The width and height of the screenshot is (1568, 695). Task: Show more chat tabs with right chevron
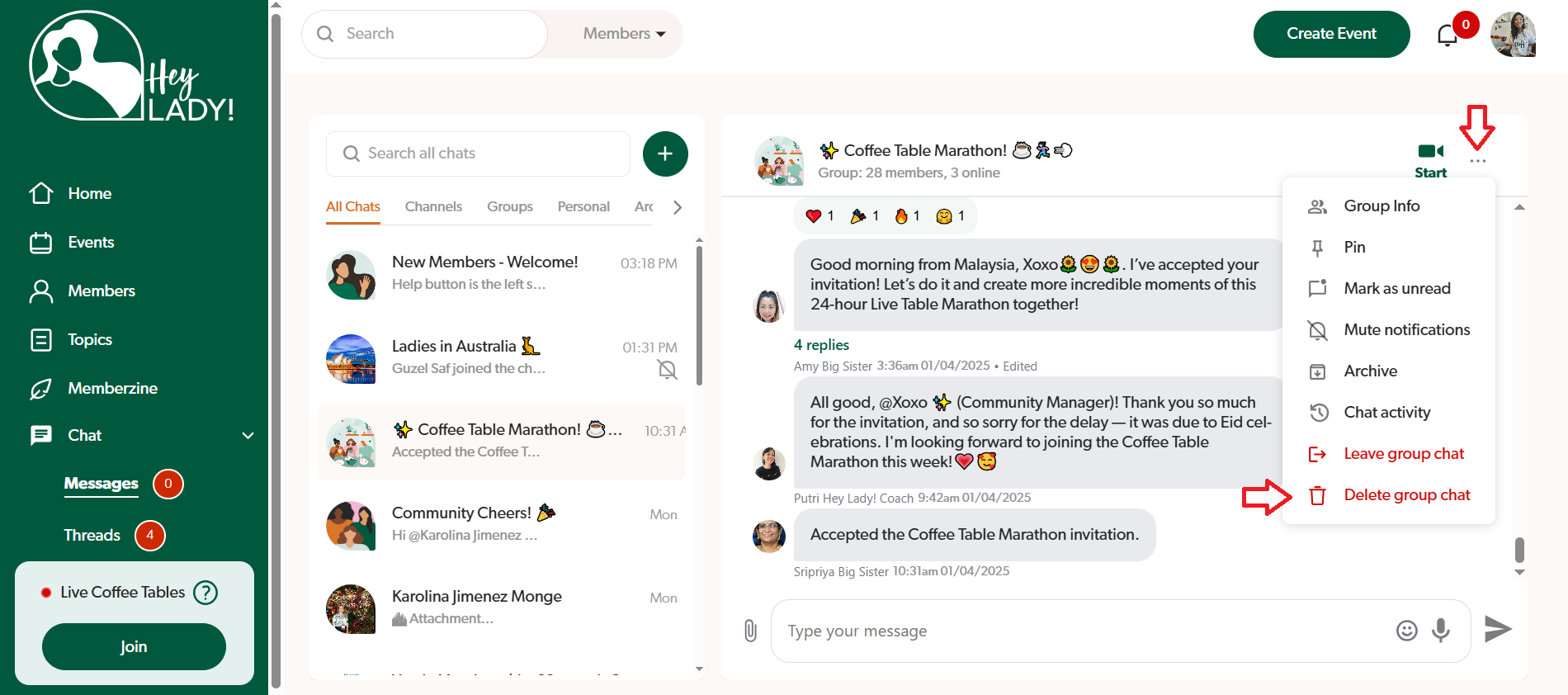click(x=678, y=207)
